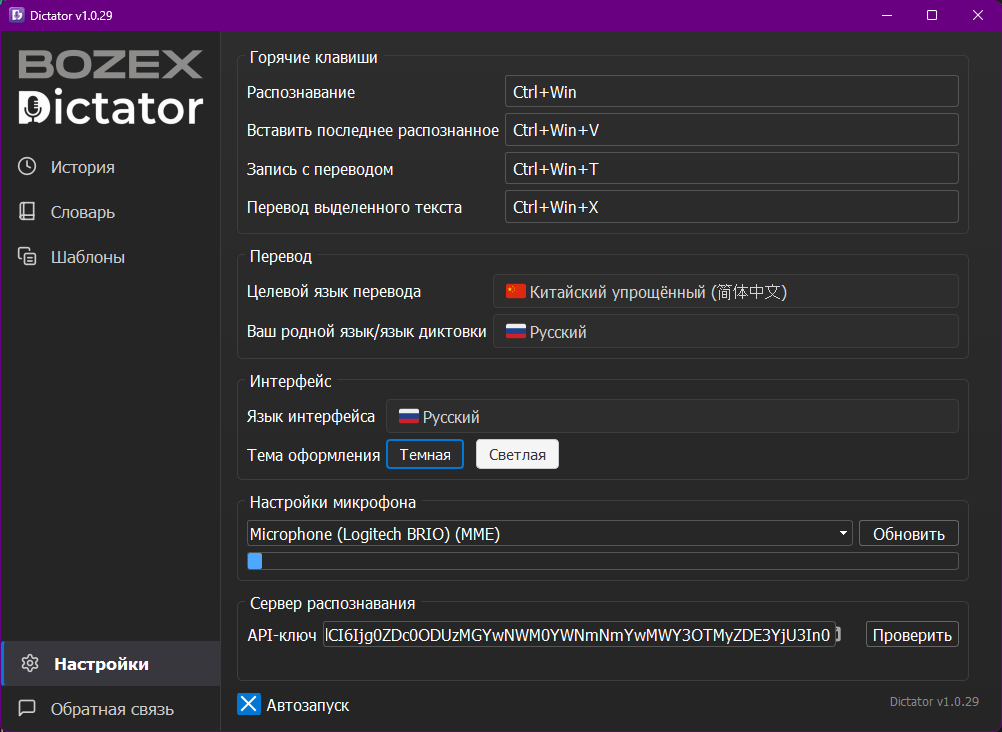The width and height of the screenshot is (1002, 732).
Task: Click the Templates copy icon
Action: point(27,256)
